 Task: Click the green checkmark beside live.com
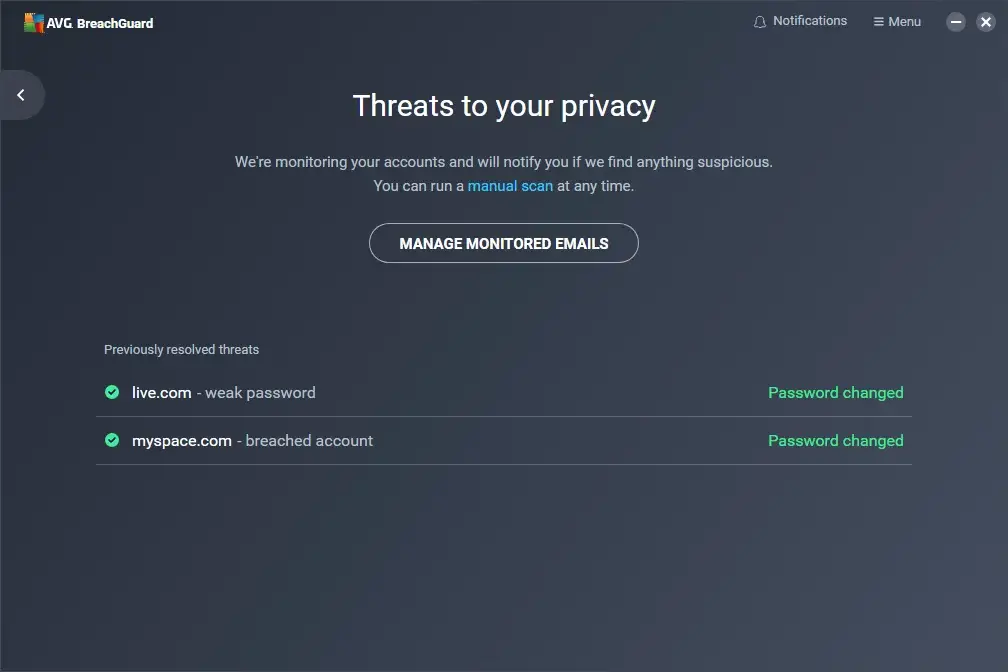pos(112,392)
